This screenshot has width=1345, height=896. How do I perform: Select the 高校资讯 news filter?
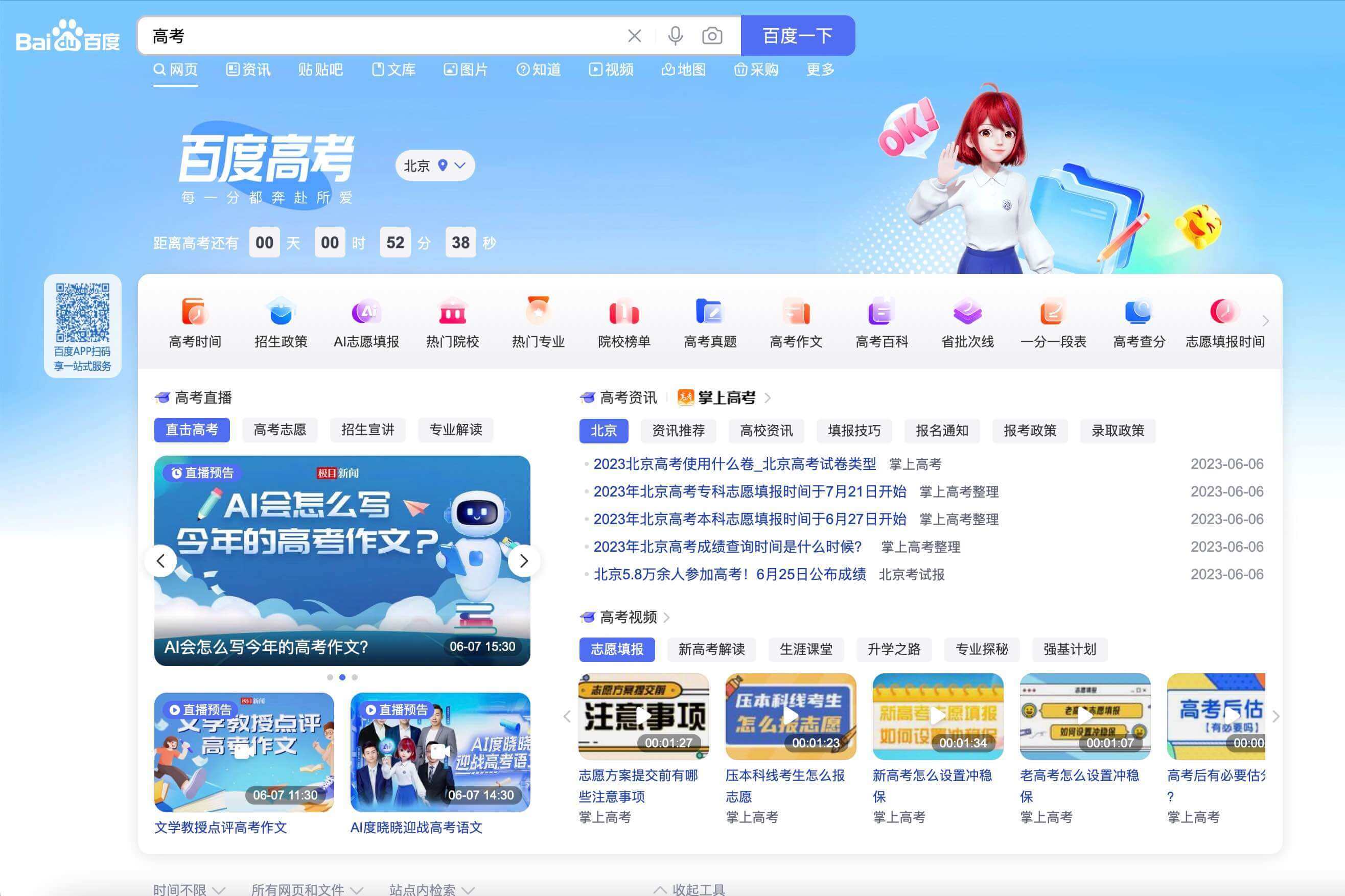point(767,430)
